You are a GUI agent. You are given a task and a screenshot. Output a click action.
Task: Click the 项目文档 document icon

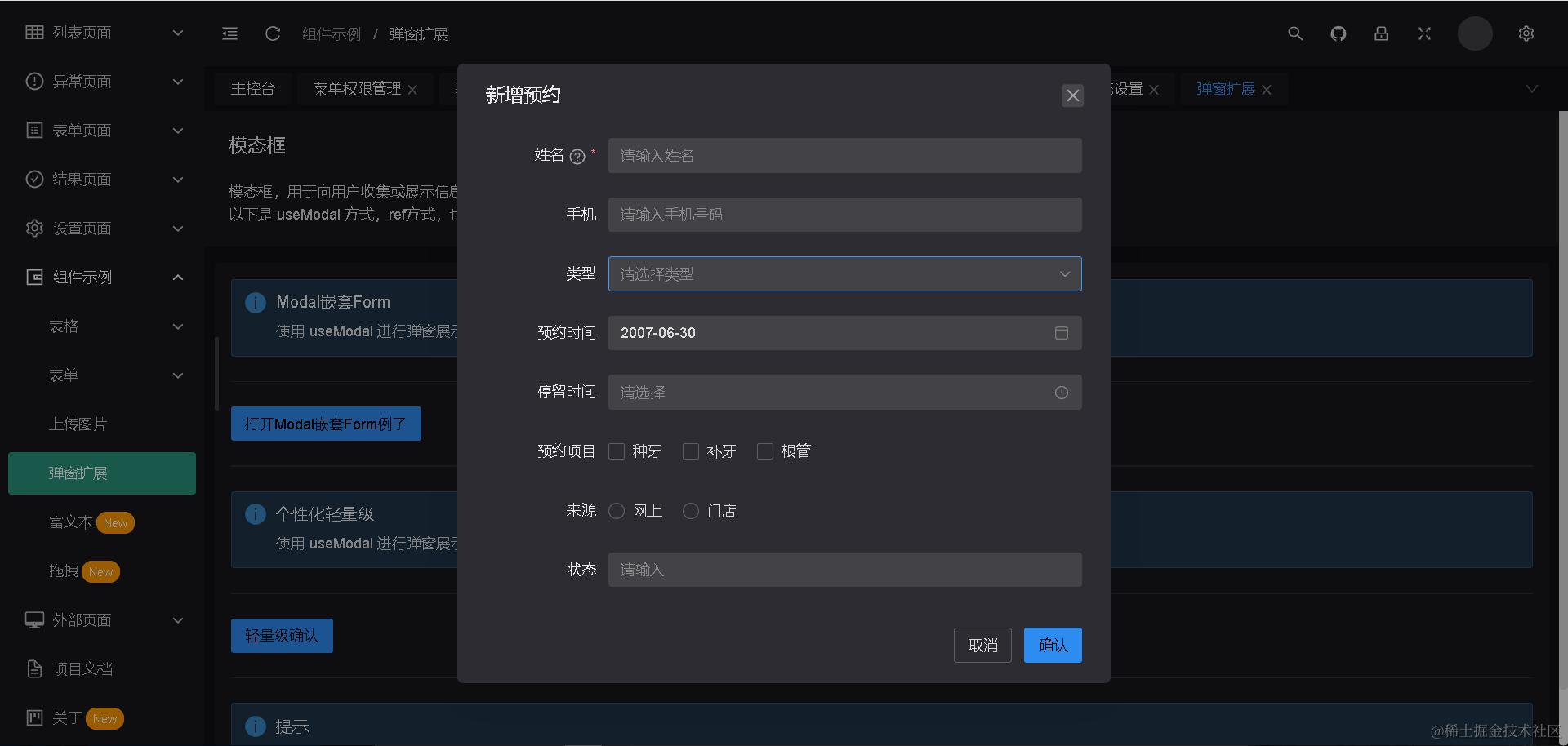click(x=34, y=668)
